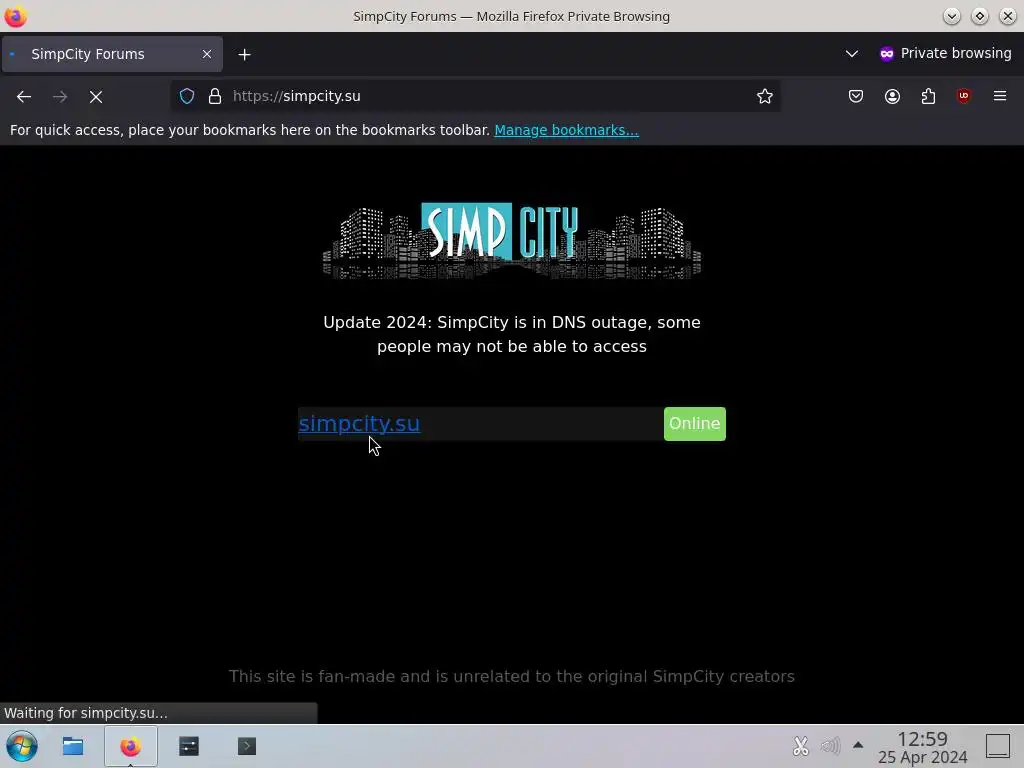Open the Extensions puzzle icon
This screenshot has width=1024, height=768.
(928, 96)
